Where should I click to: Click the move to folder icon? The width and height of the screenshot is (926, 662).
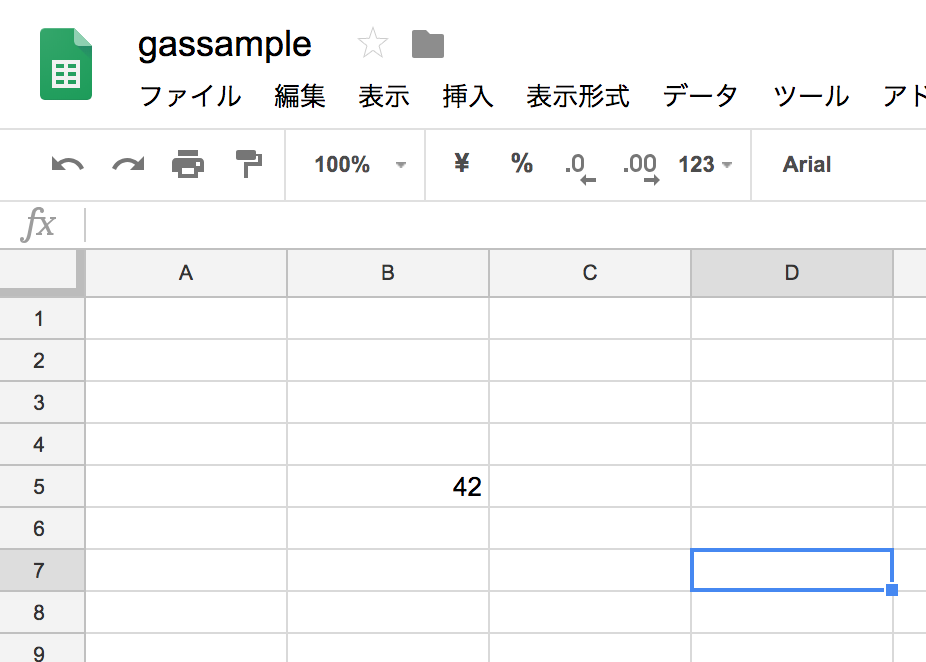tap(428, 42)
